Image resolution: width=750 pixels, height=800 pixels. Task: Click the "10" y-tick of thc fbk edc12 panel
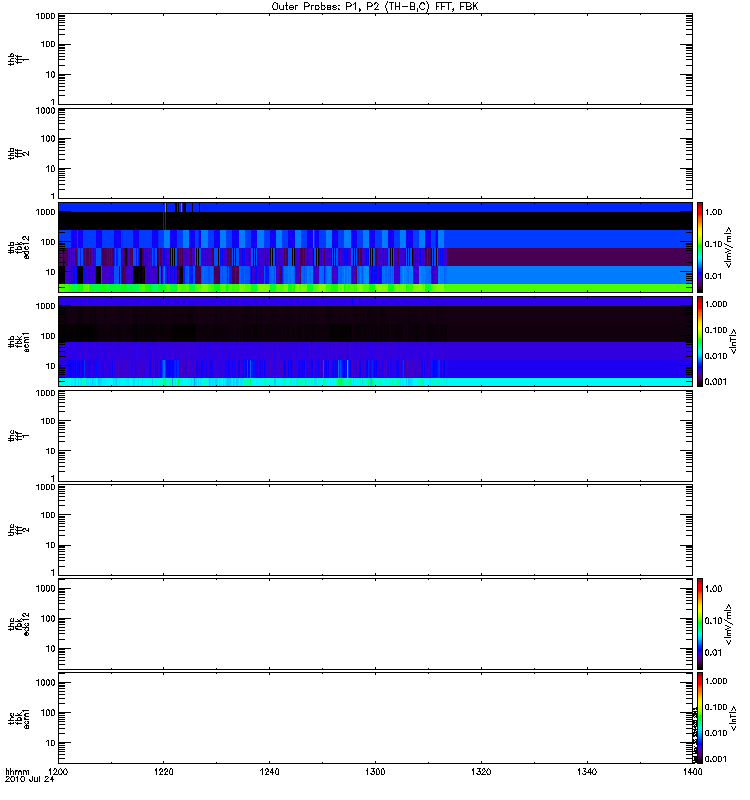(50, 649)
